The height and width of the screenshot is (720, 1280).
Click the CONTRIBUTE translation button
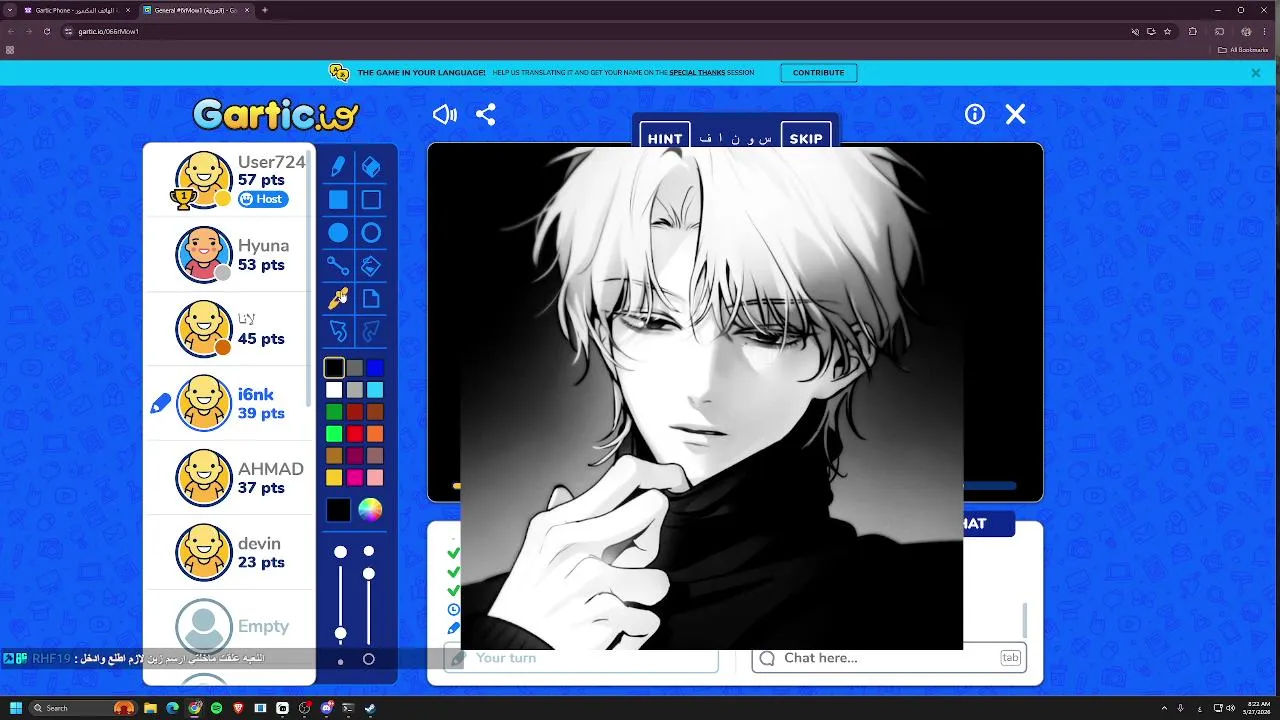pyautogui.click(x=819, y=73)
